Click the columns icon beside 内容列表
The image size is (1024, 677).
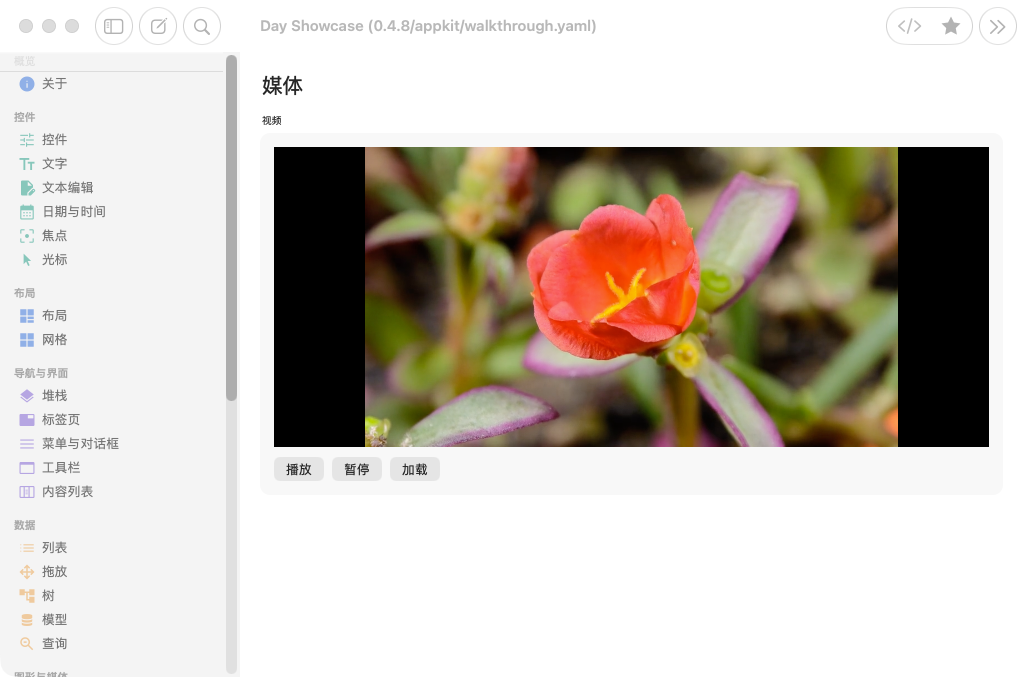tap(27, 492)
